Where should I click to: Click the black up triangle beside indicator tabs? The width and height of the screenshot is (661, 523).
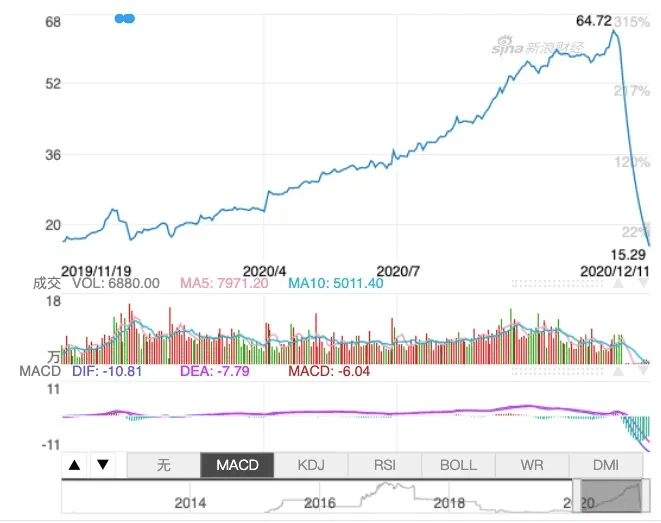click(x=75, y=465)
